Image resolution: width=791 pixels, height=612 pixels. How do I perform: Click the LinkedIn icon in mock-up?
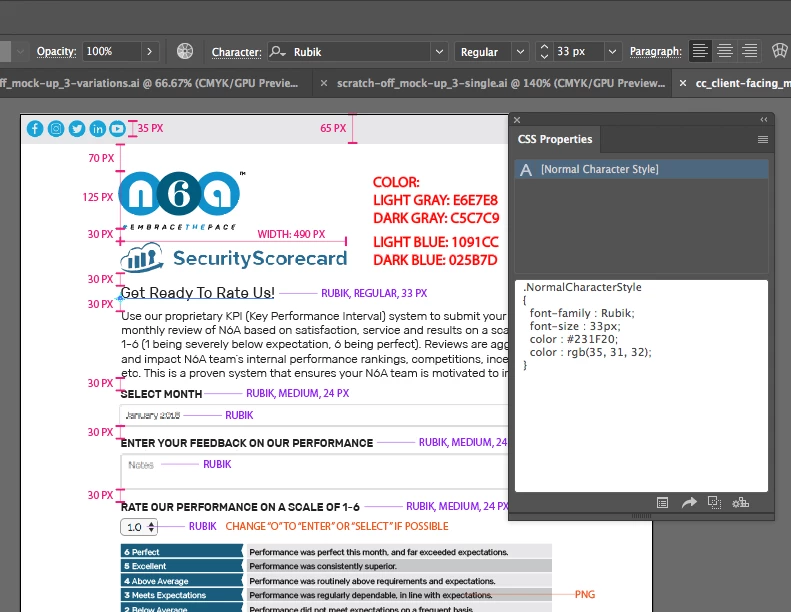click(97, 129)
